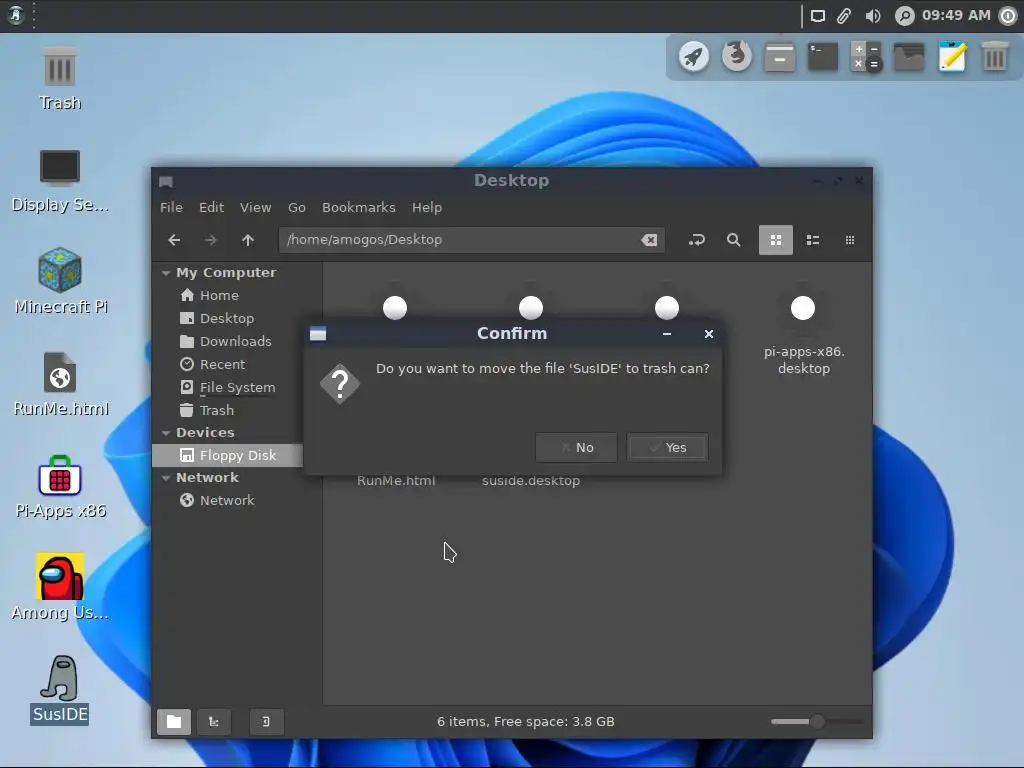
Task: Open the notes editor from dock
Action: (x=952, y=57)
